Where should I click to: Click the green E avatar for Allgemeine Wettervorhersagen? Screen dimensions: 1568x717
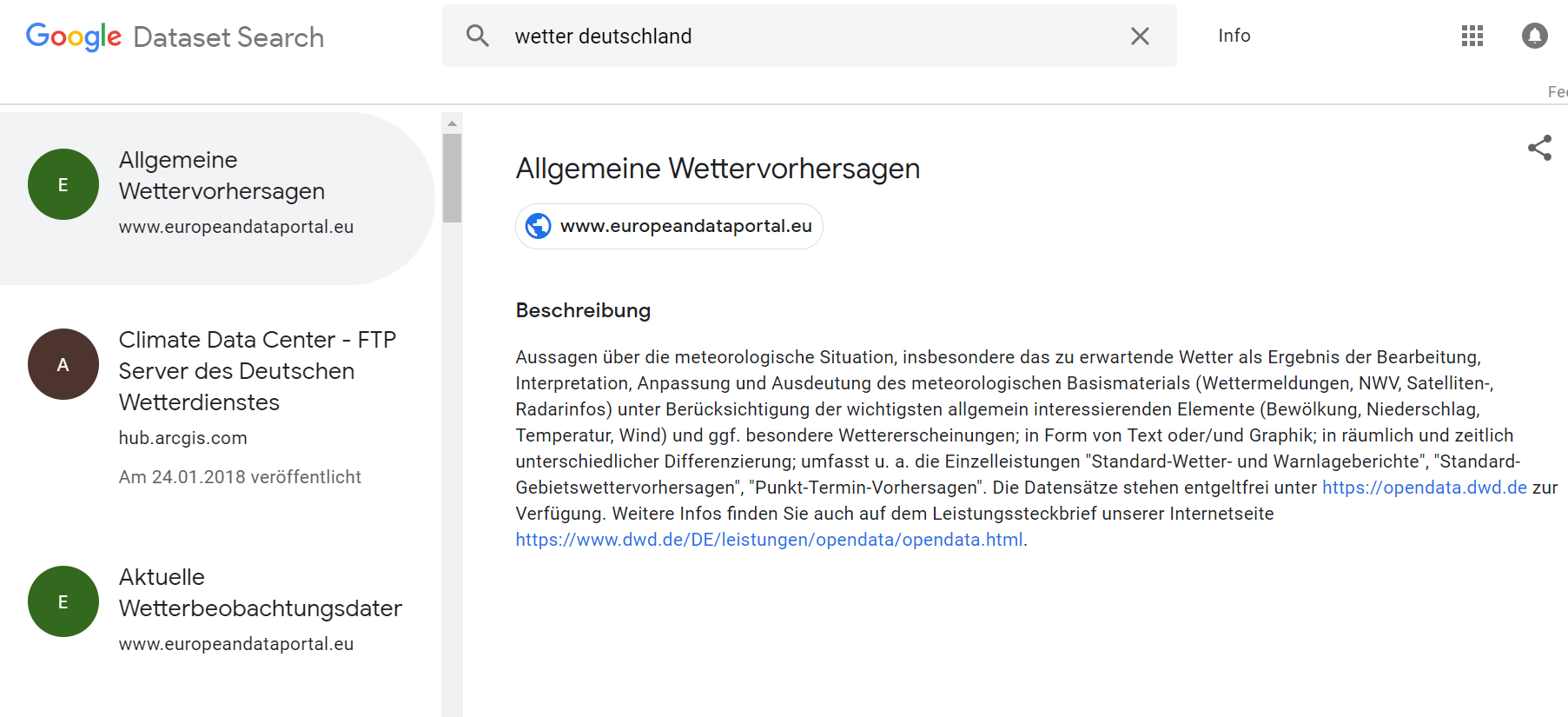pos(63,184)
